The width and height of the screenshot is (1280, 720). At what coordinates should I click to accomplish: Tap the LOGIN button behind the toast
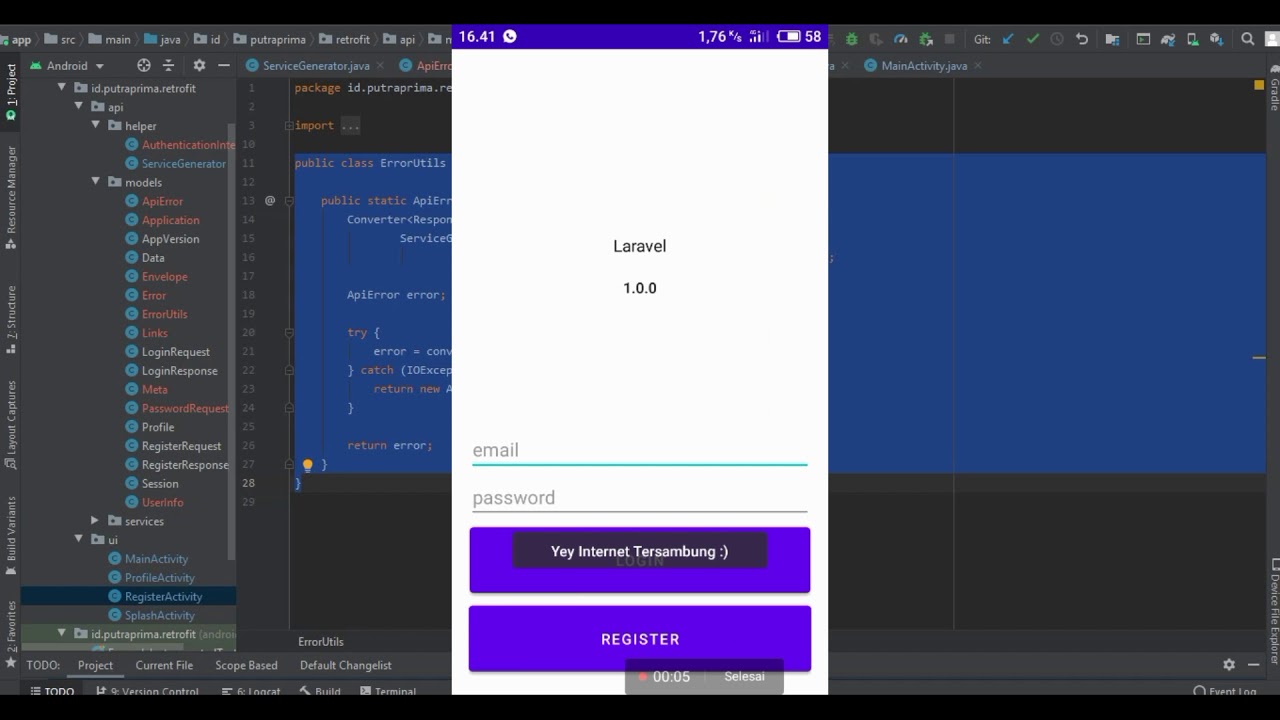point(640,561)
